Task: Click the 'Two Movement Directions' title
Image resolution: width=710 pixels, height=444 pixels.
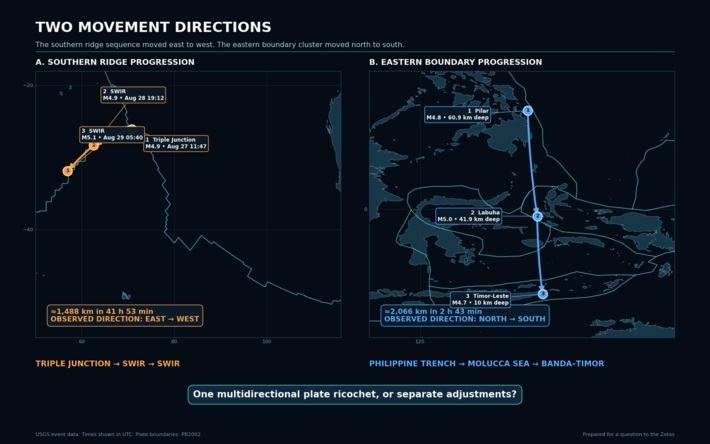Action: [154, 27]
